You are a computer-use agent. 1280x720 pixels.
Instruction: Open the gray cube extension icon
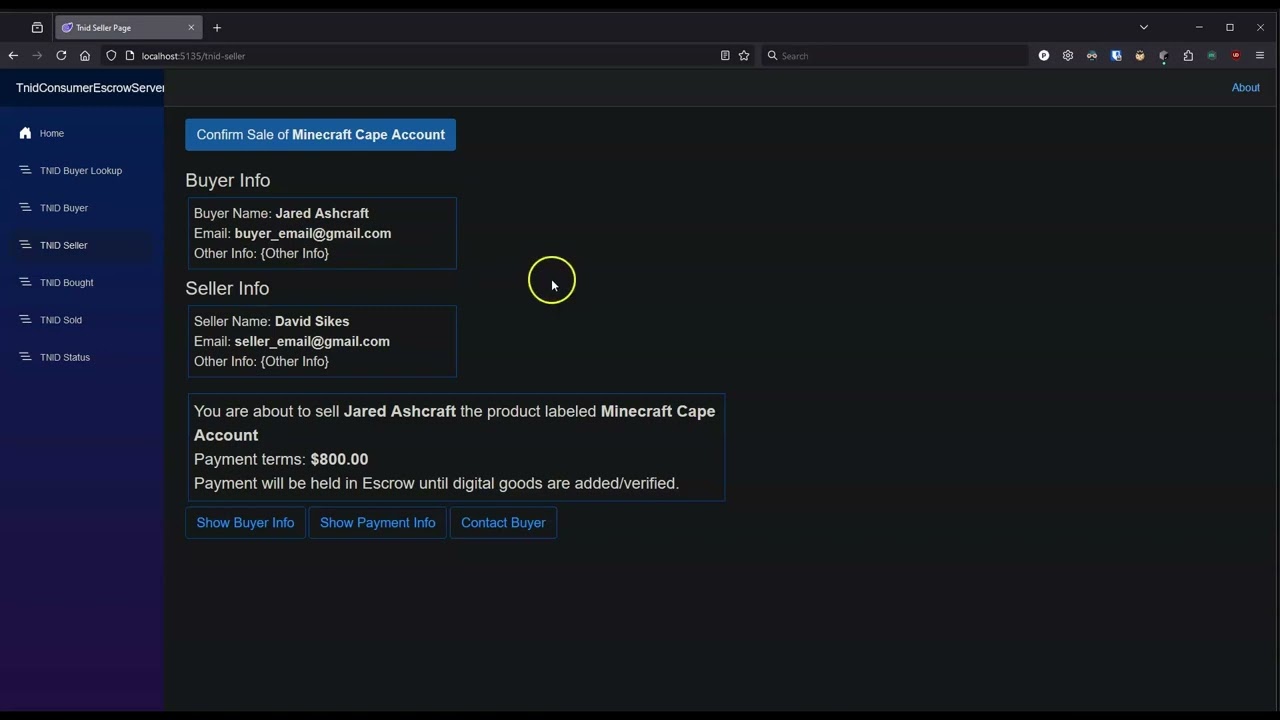1164,56
